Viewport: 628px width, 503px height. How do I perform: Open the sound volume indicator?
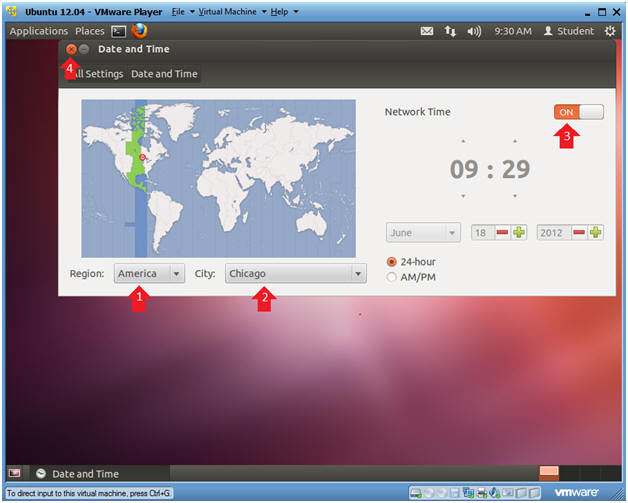pos(474,31)
